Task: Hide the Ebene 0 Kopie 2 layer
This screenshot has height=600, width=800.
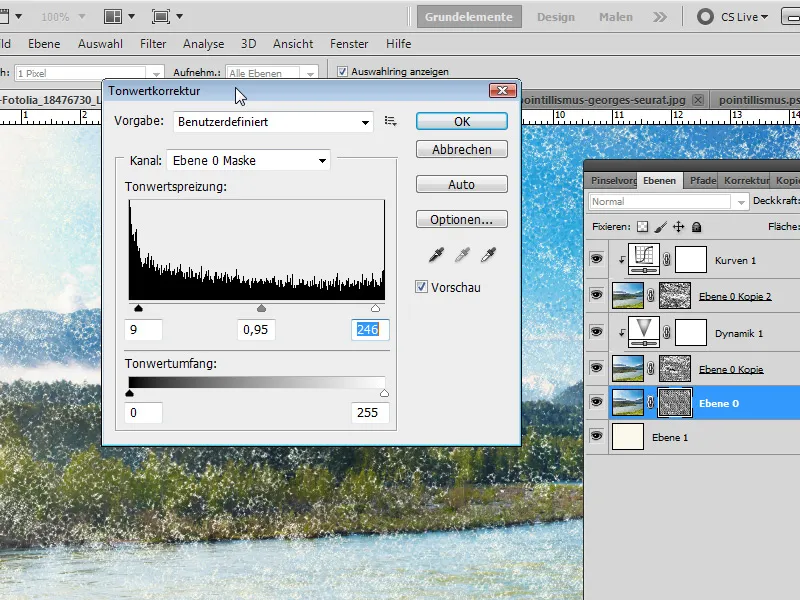Action: coord(596,294)
